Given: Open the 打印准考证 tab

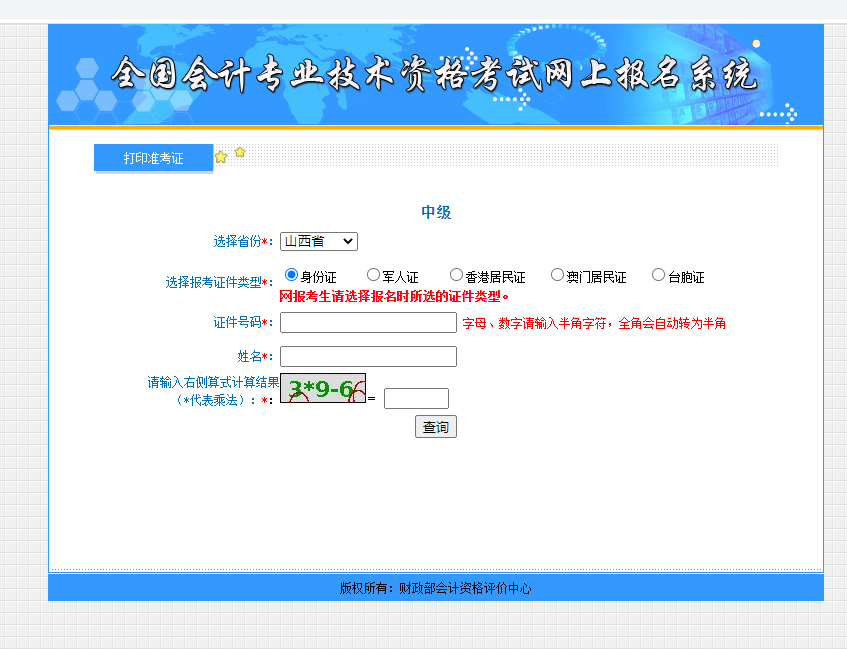Looking at the screenshot, I should [153, 158].
